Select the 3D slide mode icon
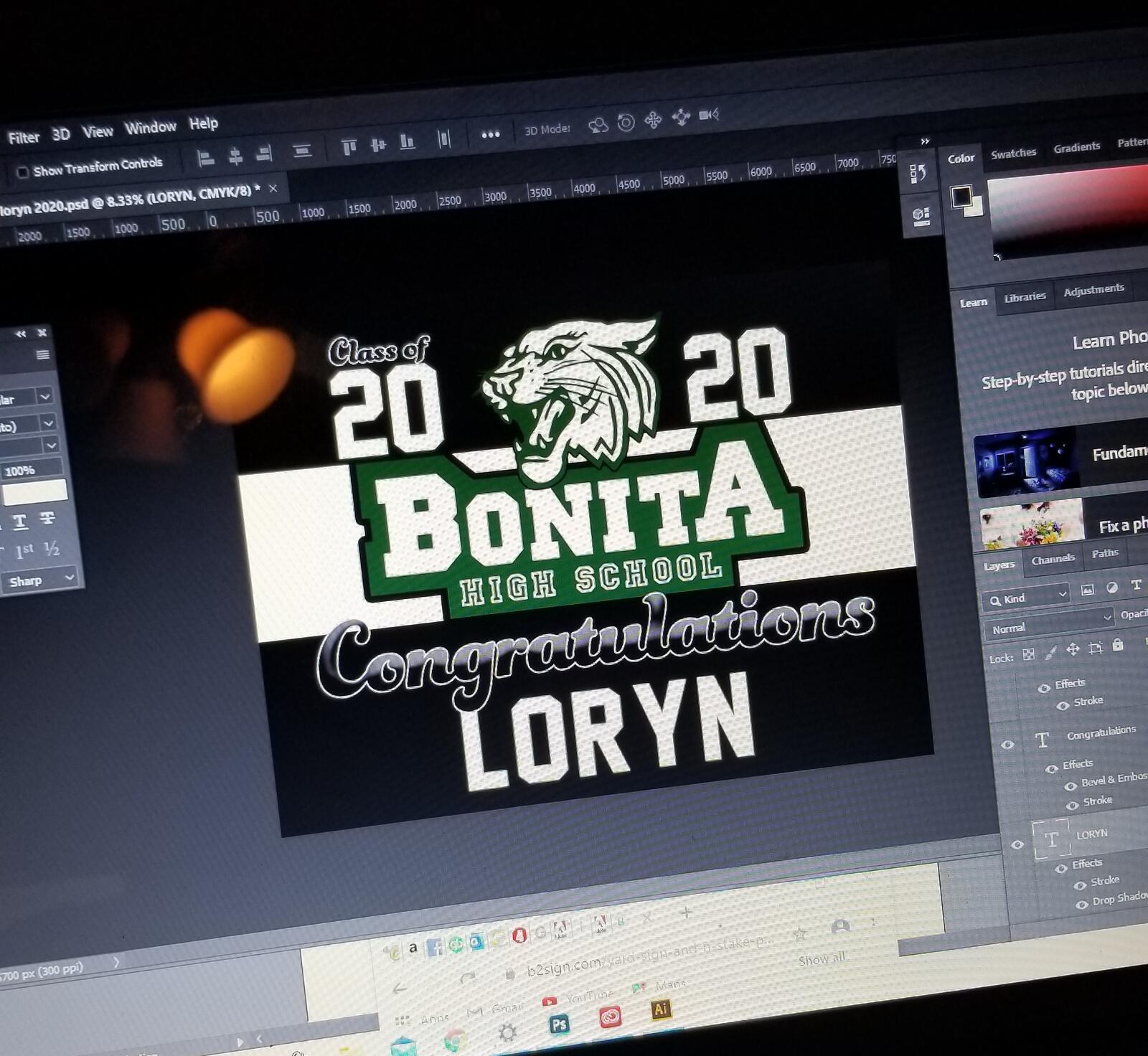1148x1056 pixels. coord(681,117)
